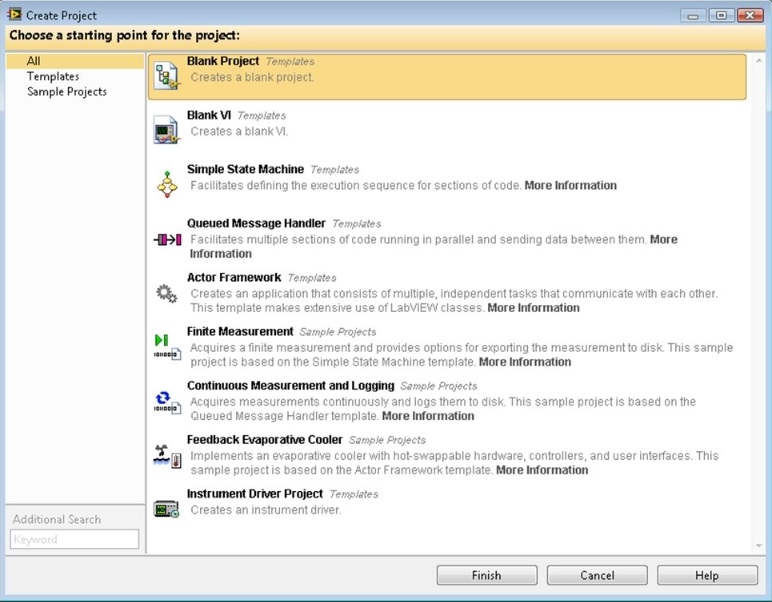
Task: Click the Instrument Driver Project icon
Action: click(166, 509)
